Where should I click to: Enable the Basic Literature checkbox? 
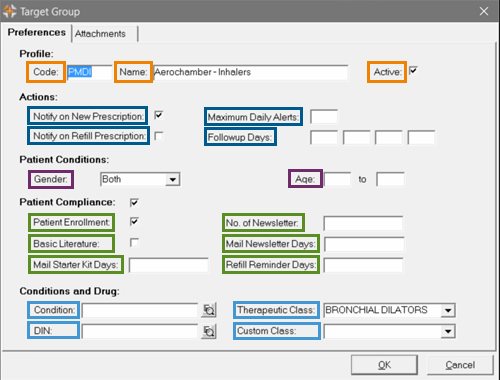pyautogui.click(x=134, y=243)
